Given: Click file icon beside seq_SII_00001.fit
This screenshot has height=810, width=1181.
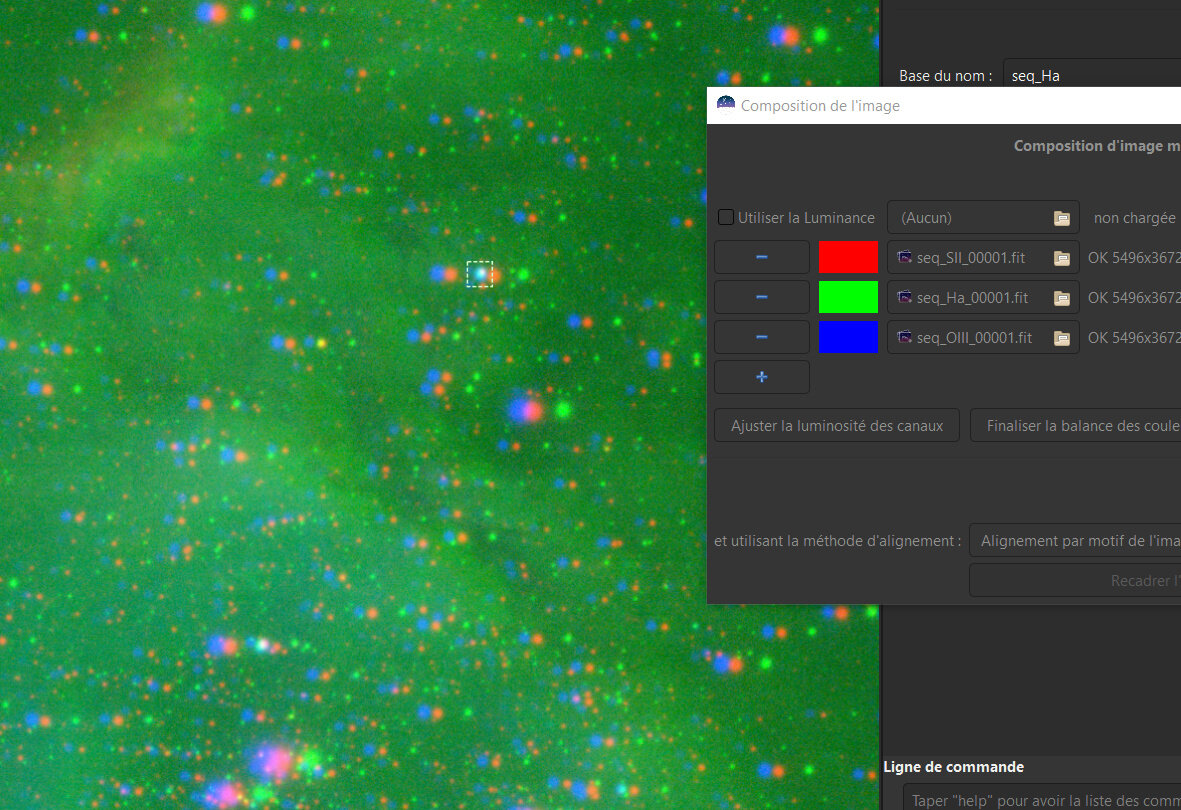Looking at the screenshot, I should [x=905, y=257].
